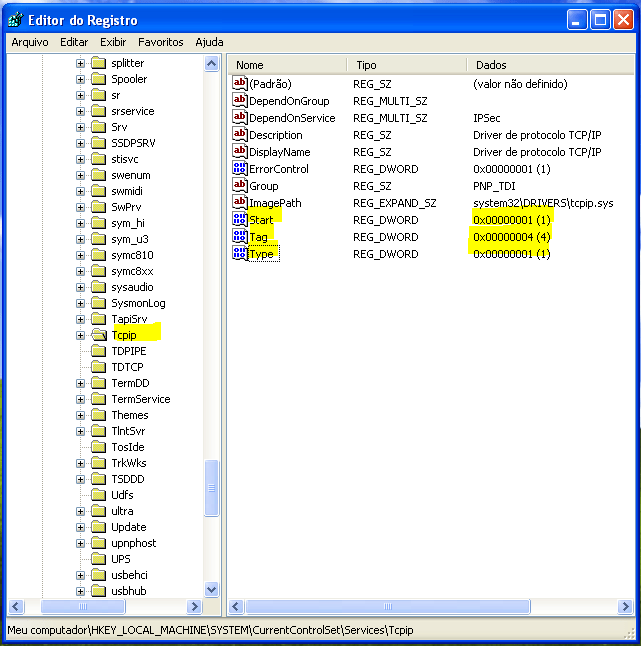The height and width of the screenshot is (646, 641).
Task: Click the folder icon next to Themes
Action: (98, 415)
